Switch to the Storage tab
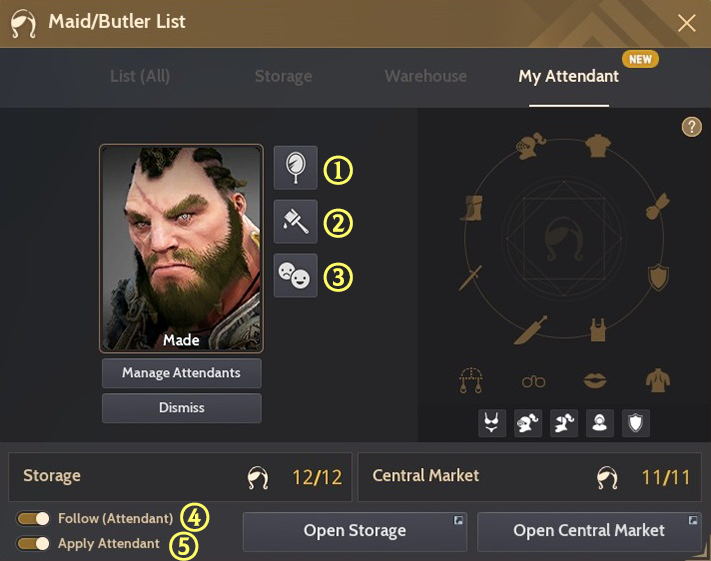Viewport: 711px width, 561px height. click(283, 77)
